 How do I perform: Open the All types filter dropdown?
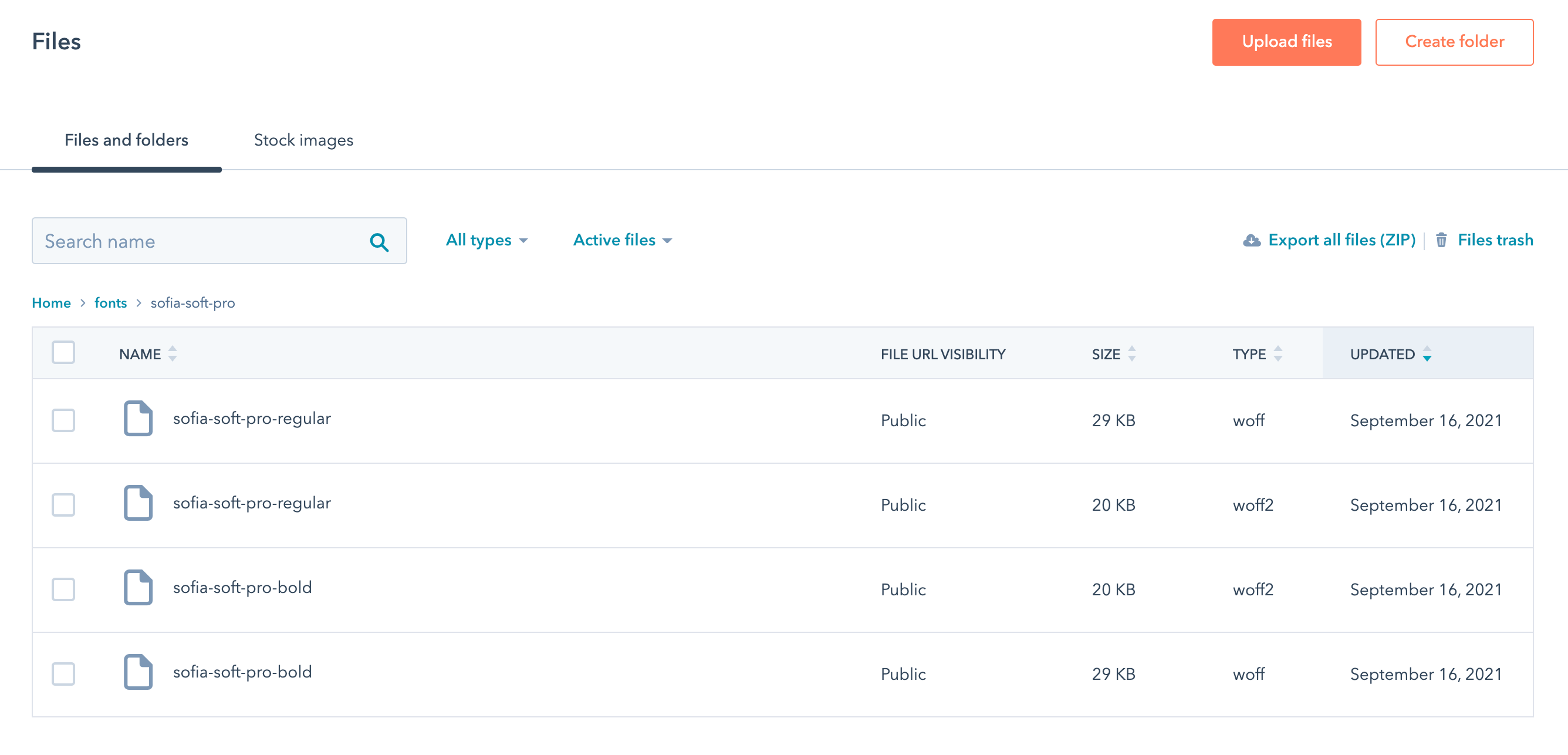coord(486,241)
